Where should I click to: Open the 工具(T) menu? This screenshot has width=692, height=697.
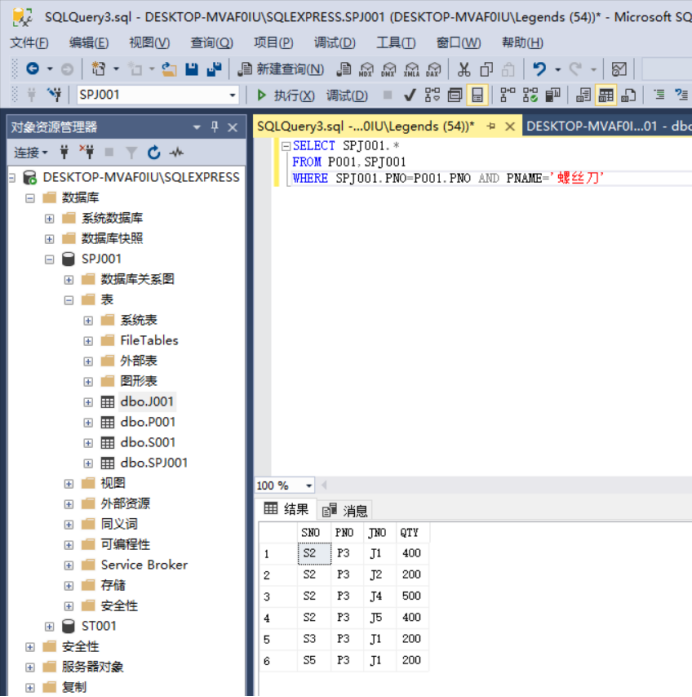click(396, 43)
